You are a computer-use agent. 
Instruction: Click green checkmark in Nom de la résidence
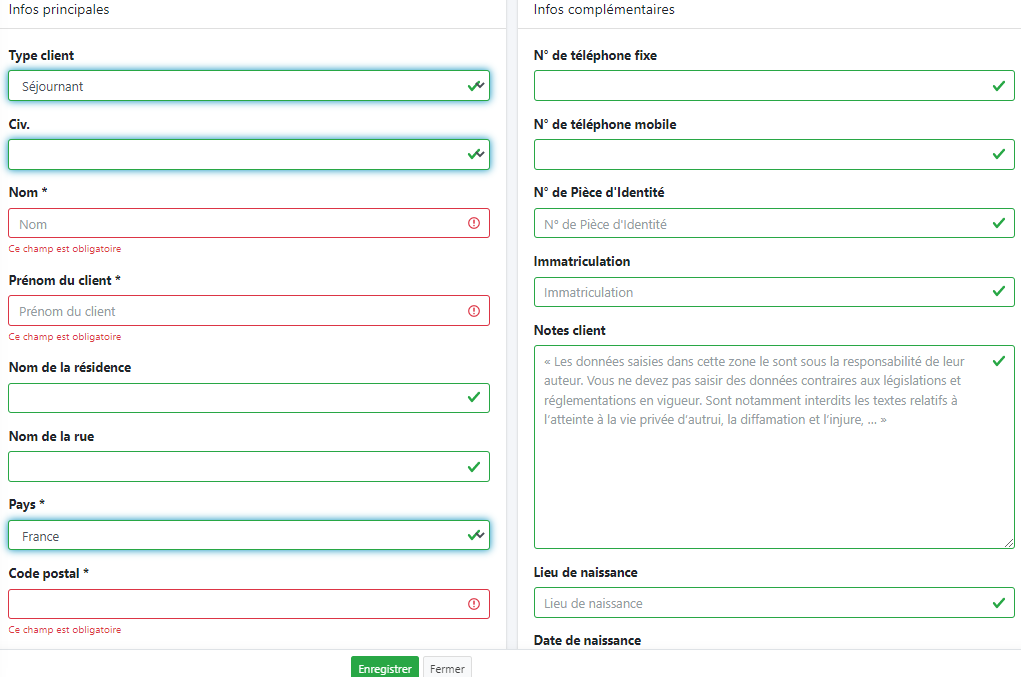(474, 398)
